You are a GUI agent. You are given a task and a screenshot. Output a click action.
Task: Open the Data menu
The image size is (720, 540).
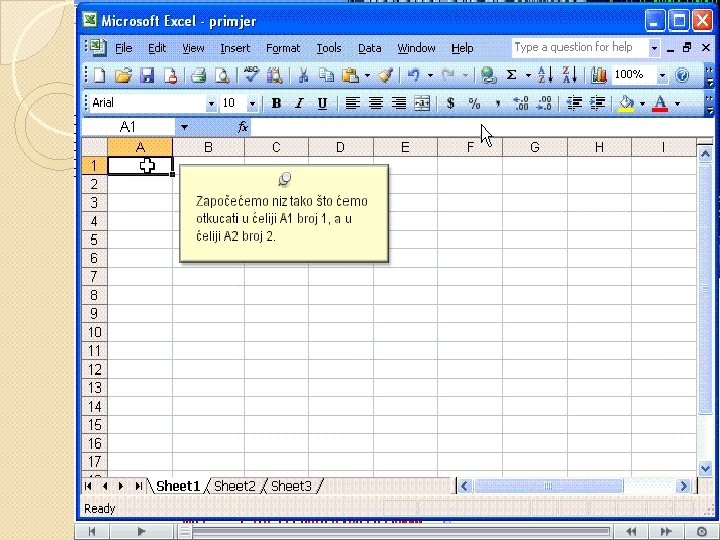370,48
